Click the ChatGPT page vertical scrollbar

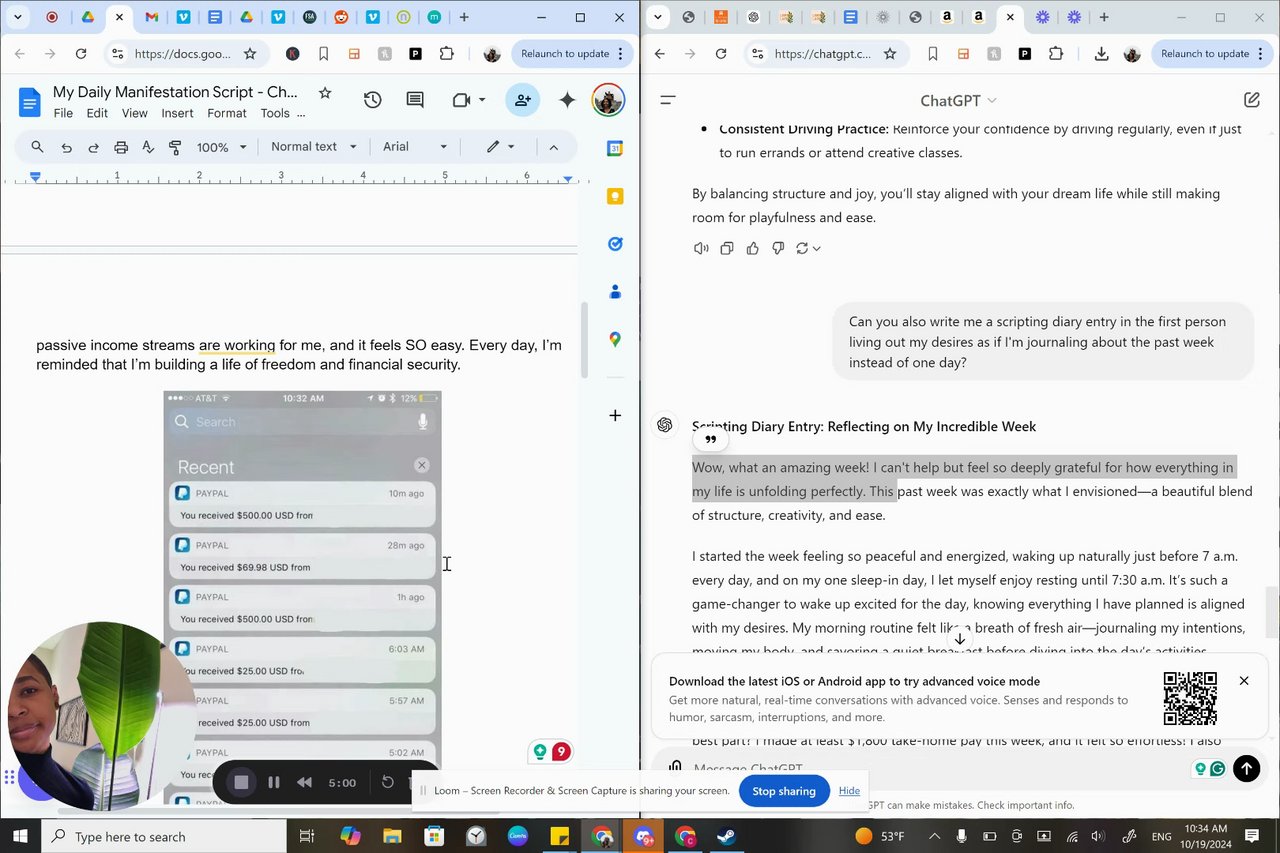pos(1273,612)
